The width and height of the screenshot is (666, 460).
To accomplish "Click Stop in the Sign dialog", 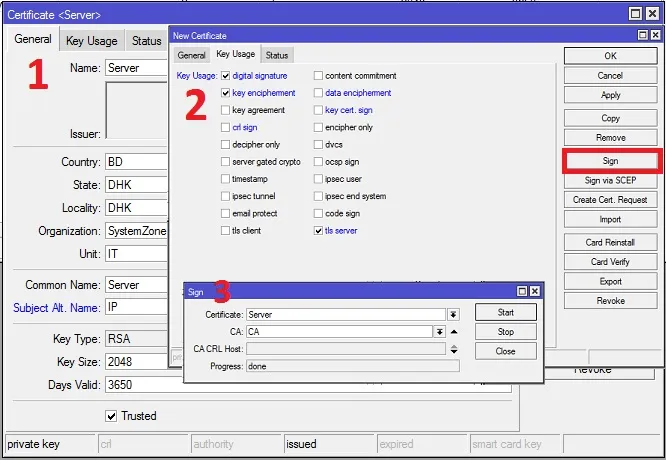I will [x=505, y=332].
